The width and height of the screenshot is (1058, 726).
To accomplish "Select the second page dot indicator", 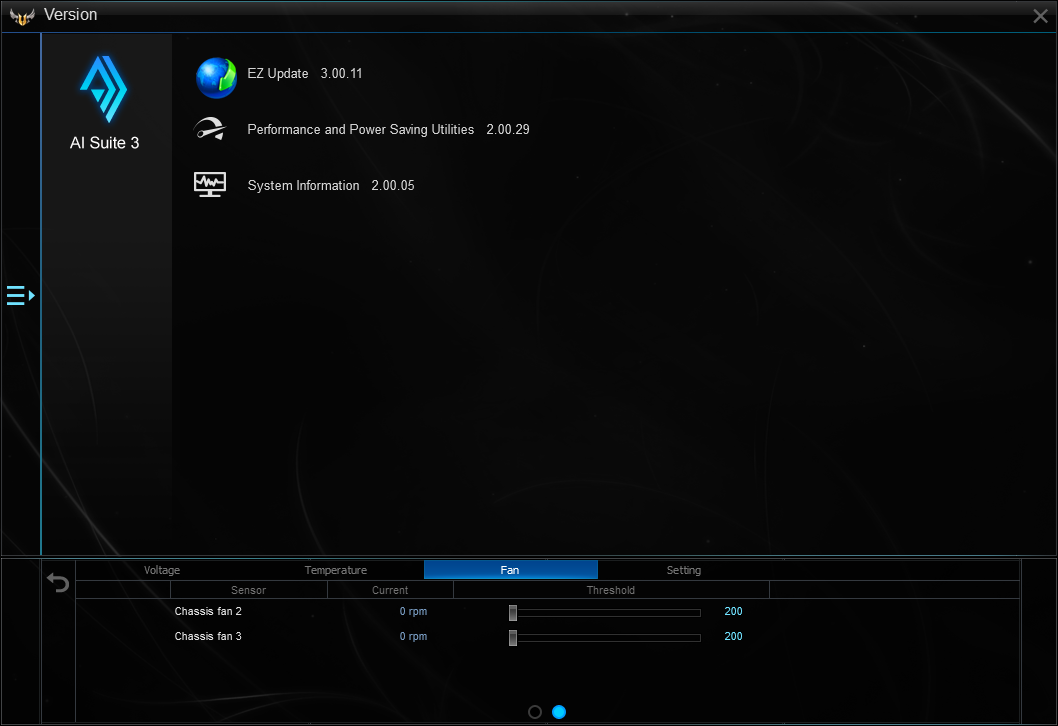I will pos(559,712).
